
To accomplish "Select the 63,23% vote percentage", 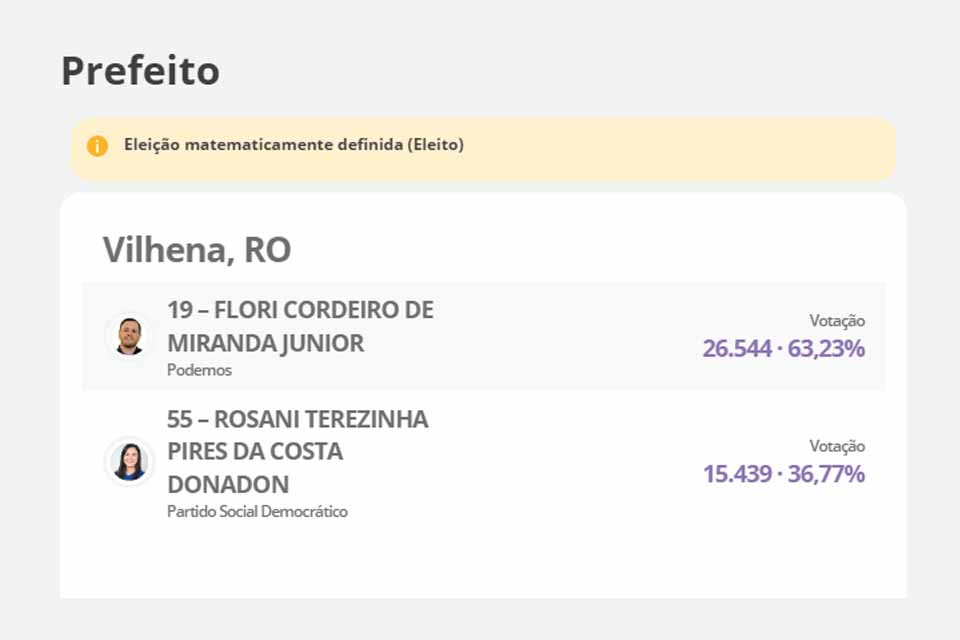I will point(826,349).
